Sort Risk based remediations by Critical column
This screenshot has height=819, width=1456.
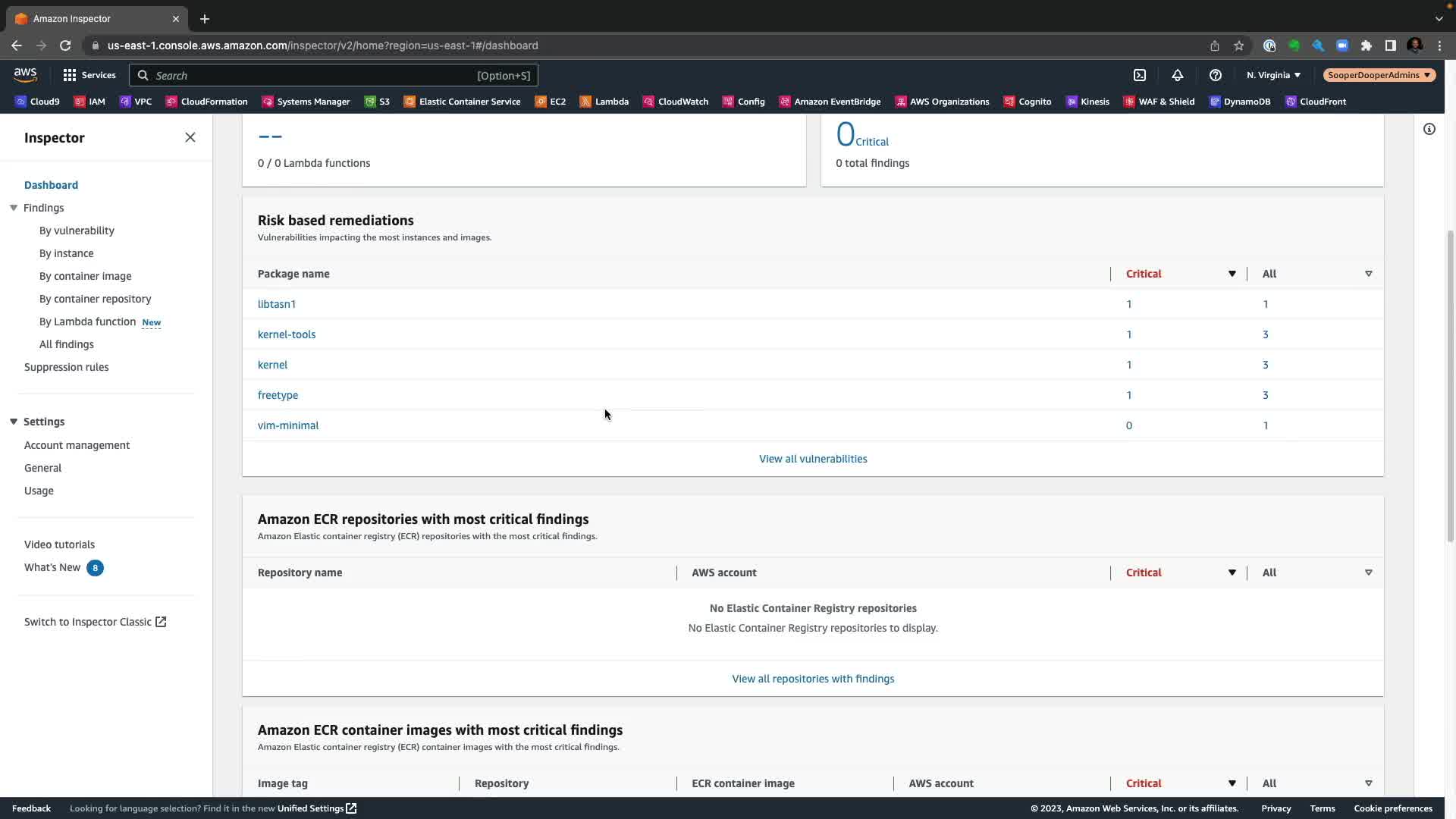(1232, 274)
